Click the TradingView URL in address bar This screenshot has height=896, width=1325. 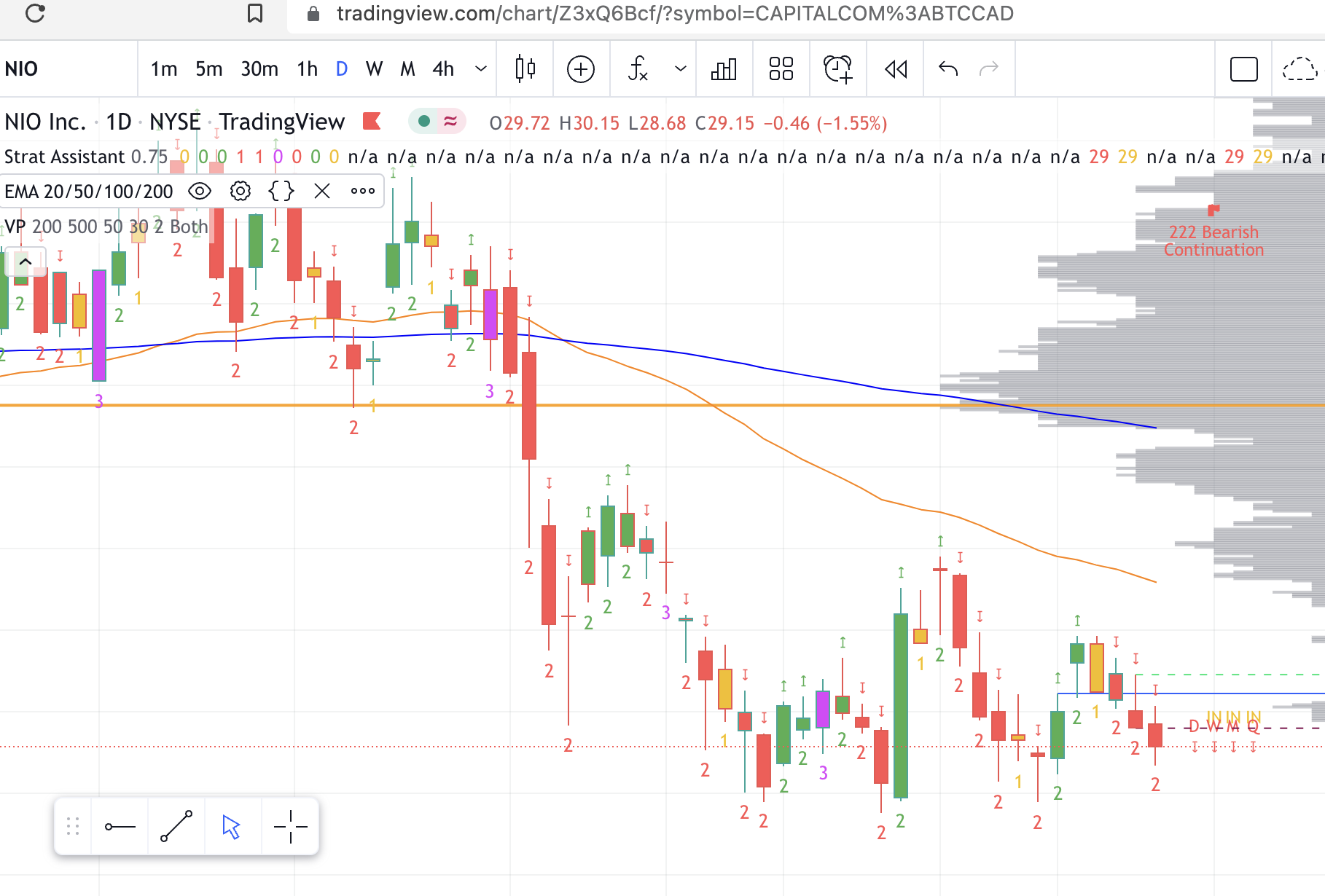pos(675,14)
